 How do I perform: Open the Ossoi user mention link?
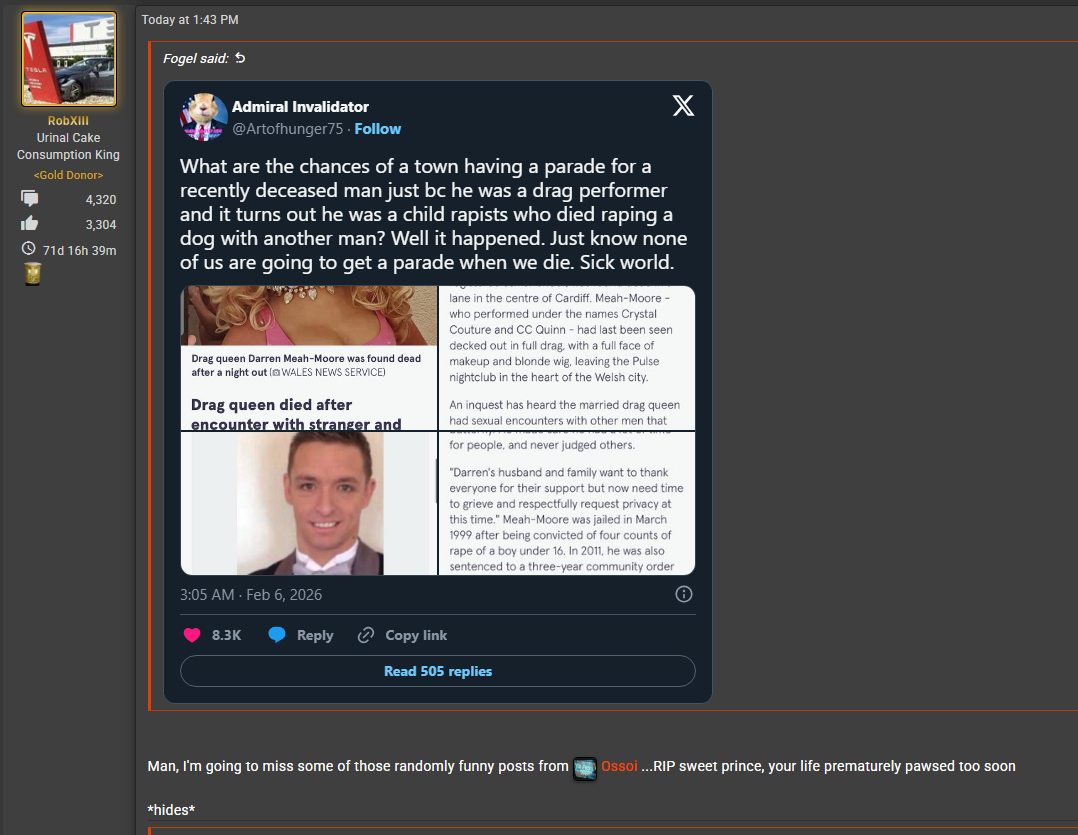[x=619, y=766]
